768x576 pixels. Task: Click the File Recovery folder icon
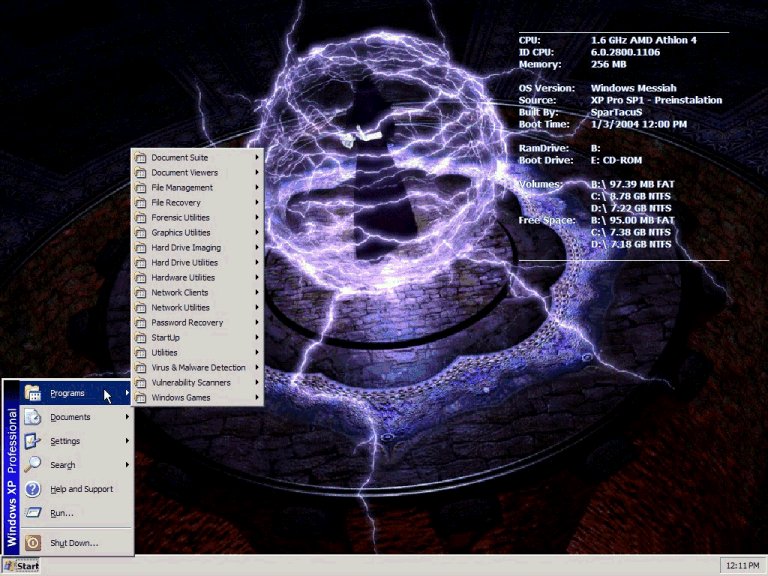[x=141, y=203]
